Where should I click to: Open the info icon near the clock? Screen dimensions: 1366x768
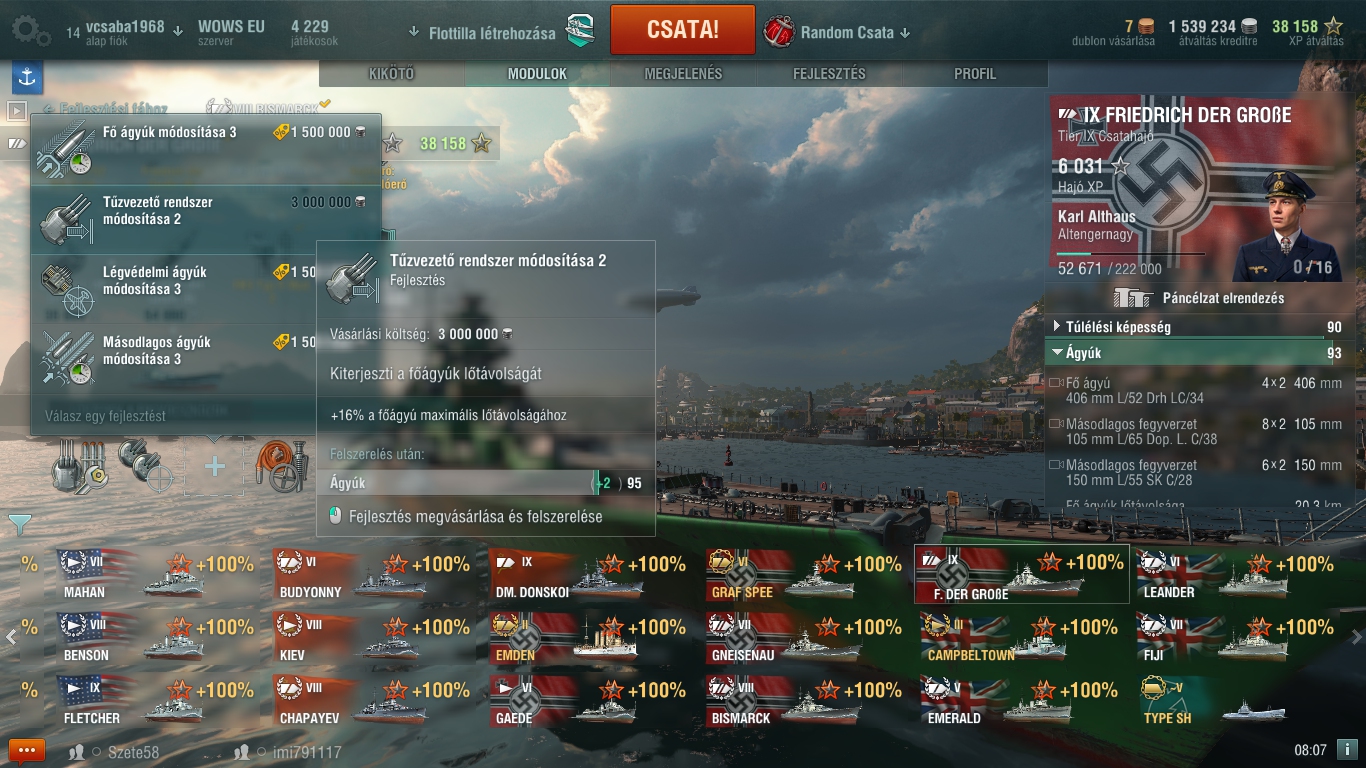(x=1346, y=749)
